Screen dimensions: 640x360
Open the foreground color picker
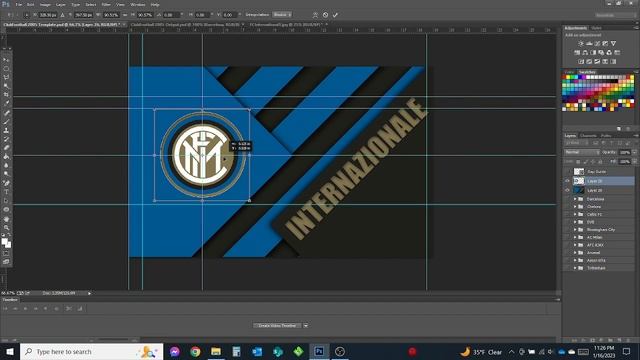coord(4,242)
